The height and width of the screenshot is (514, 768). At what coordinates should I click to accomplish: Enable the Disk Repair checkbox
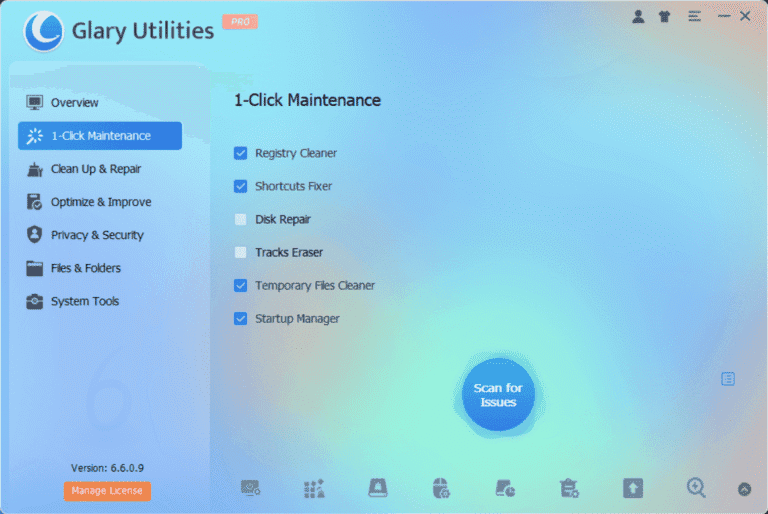click(240, 220)
